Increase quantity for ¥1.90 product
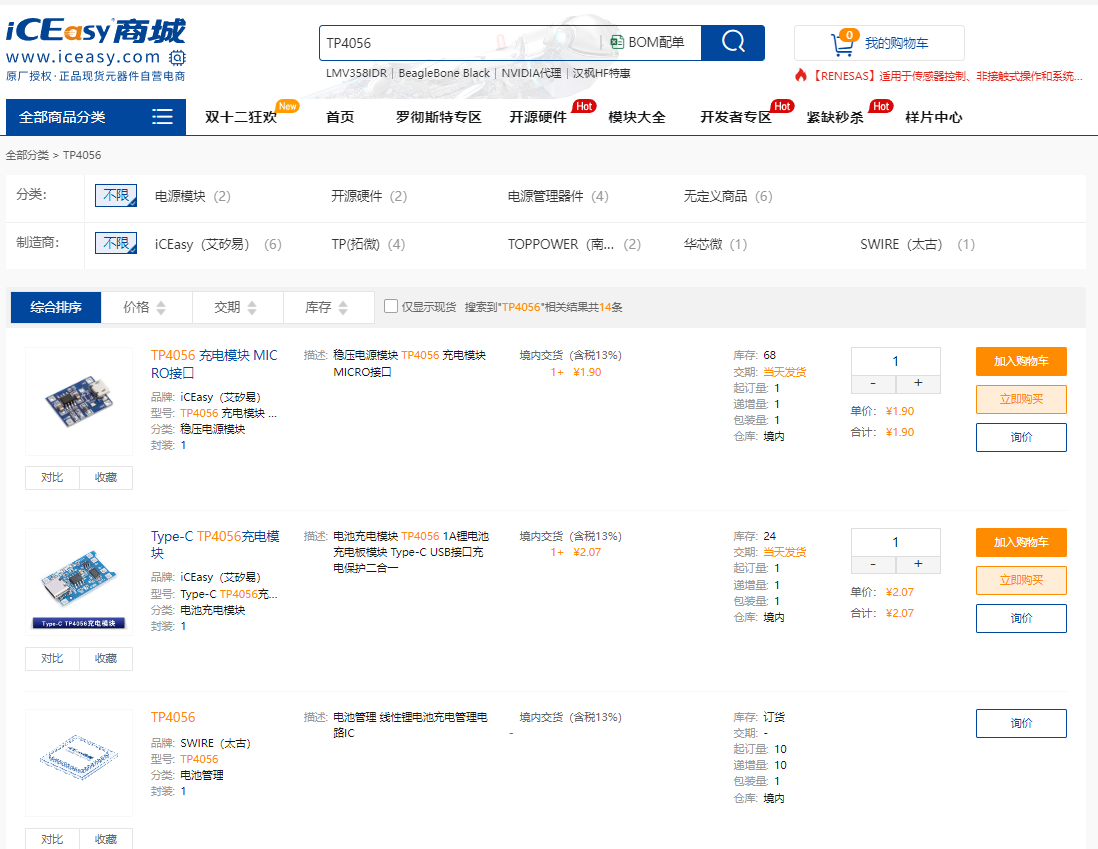1098x849 pixels. 918,383
